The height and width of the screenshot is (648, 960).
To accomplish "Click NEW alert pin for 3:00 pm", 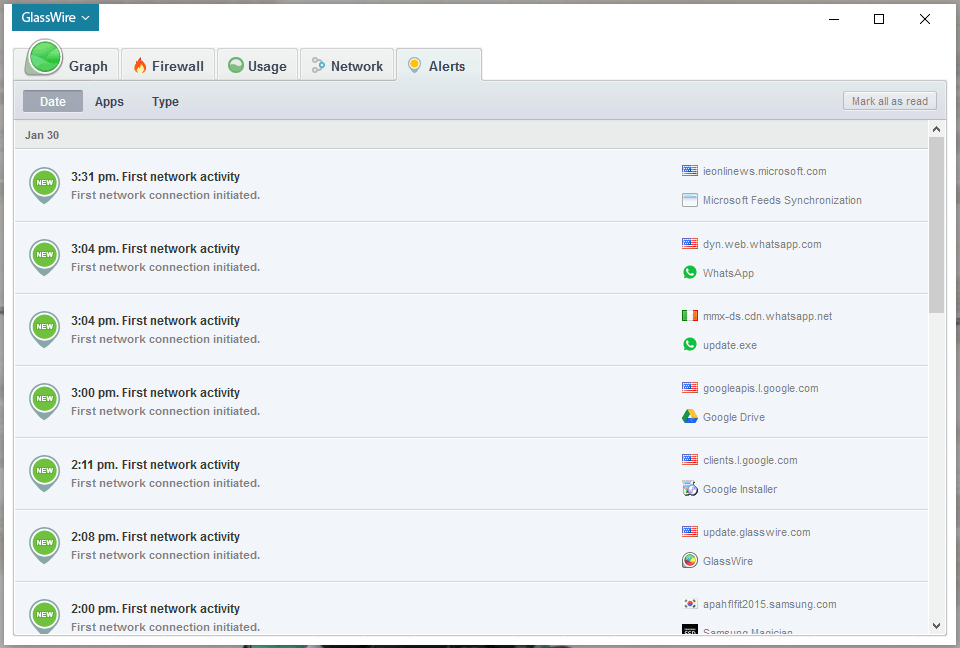I will coord(45,401).
